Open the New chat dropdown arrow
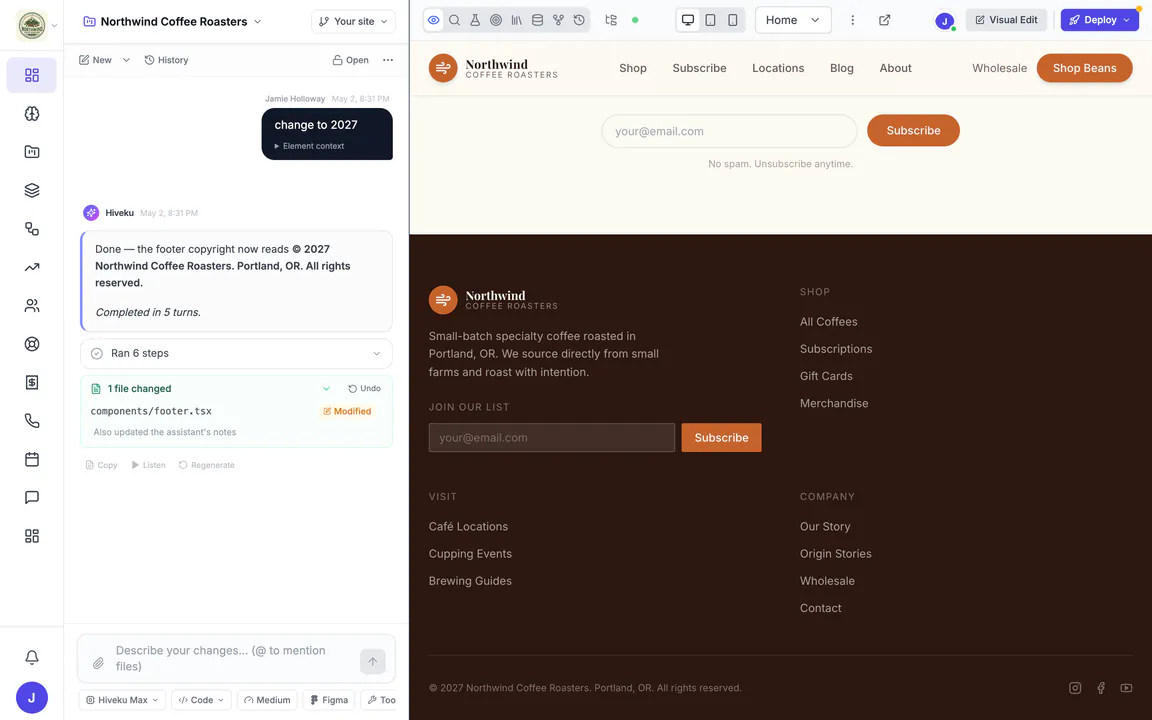The width and height of the screenshot is (1152, 720). click(126, 60)
